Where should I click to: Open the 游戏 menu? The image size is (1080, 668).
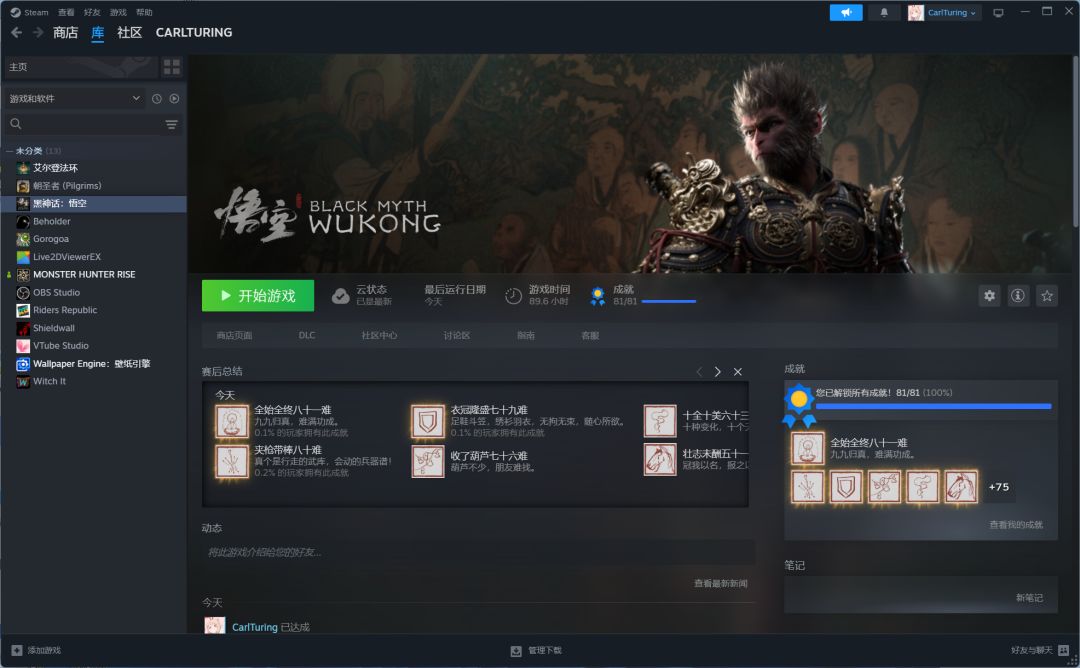(118, 12)
